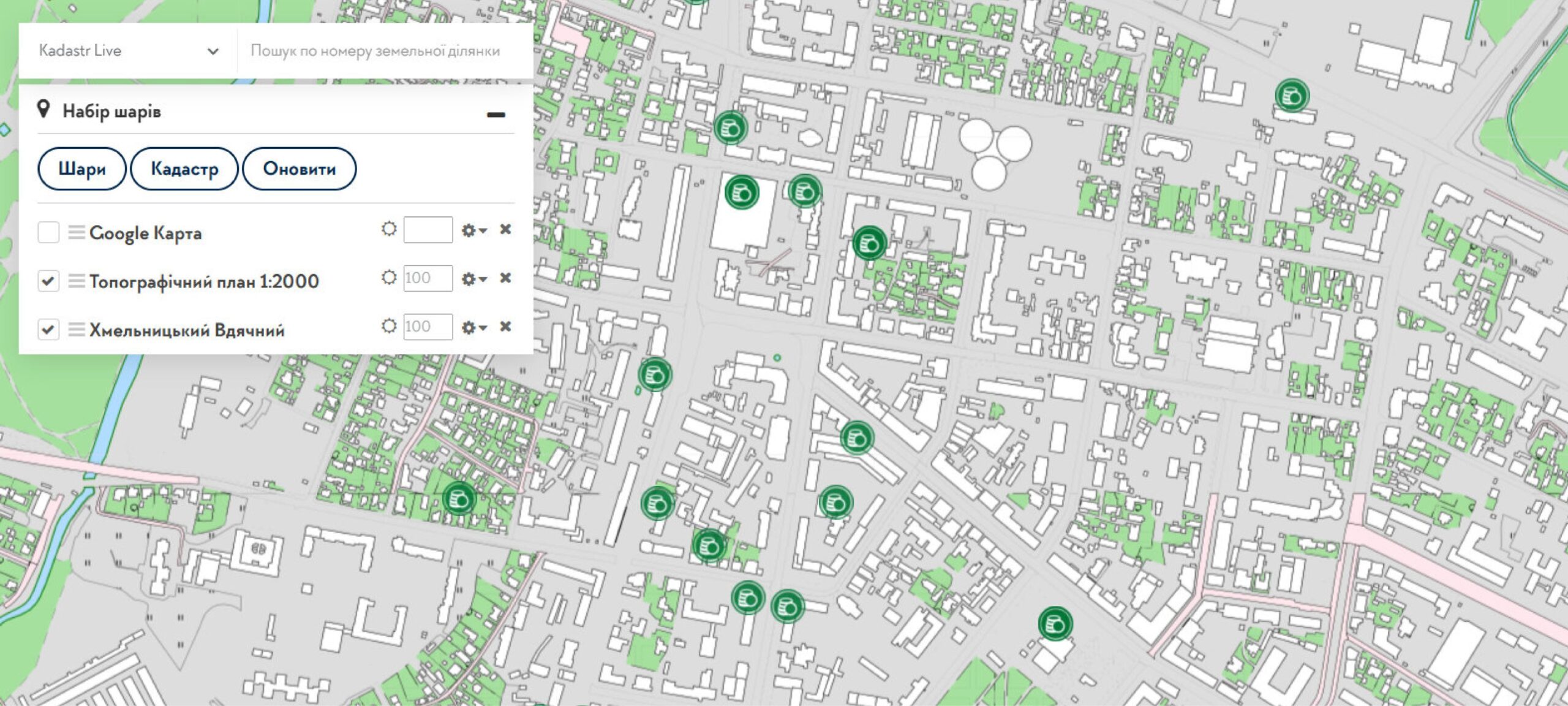Enable the Google Карта layer checkbox

coord(48,233)
